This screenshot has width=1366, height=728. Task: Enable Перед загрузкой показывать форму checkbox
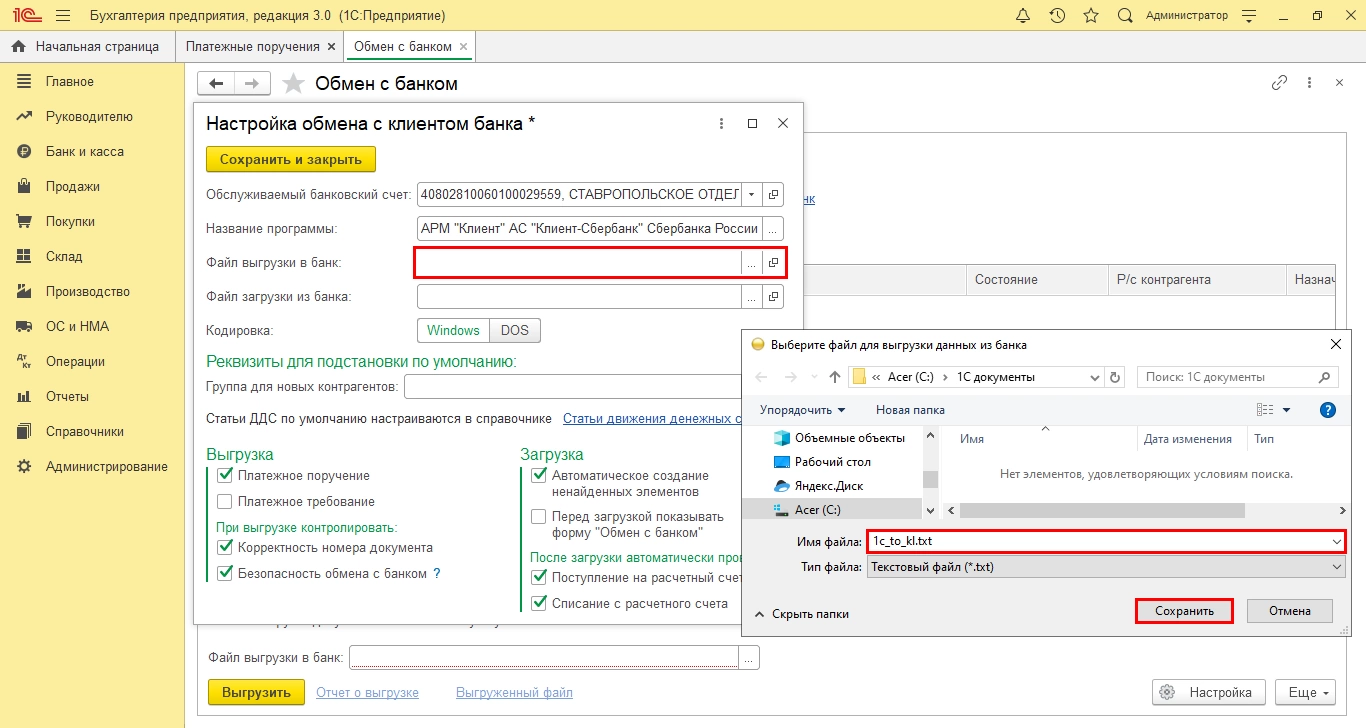pyautogui.click(x=539, y=517)
